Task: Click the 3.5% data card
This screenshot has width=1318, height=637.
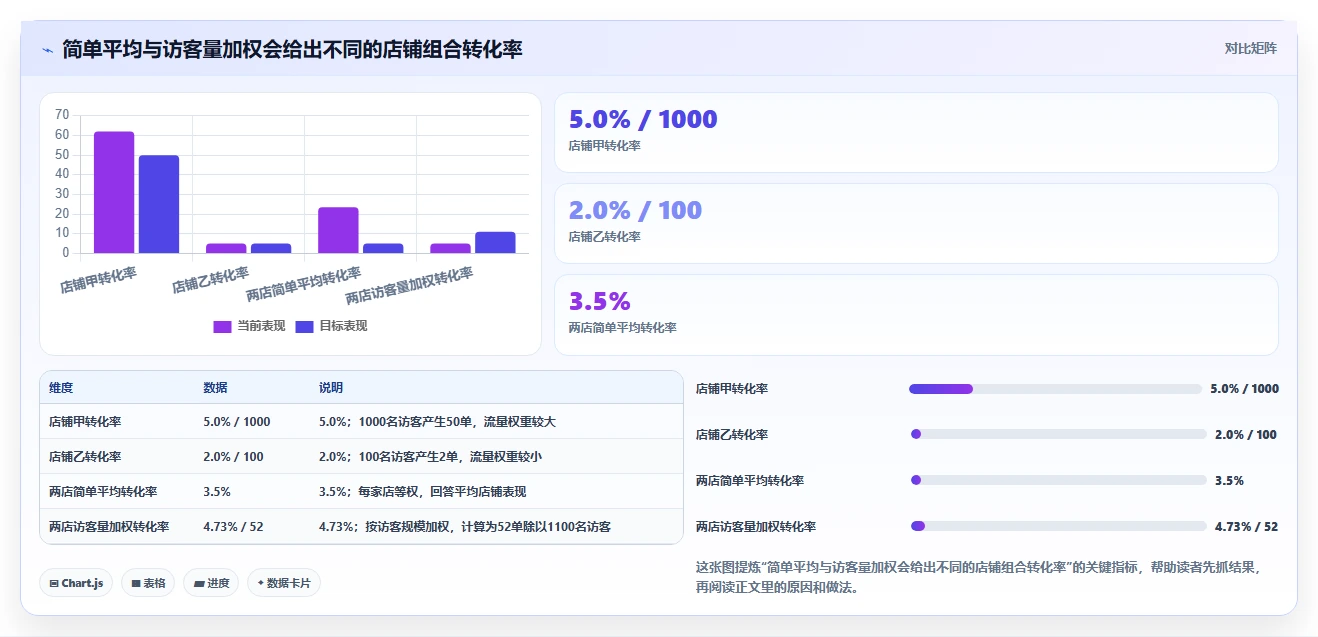Action: click(916, 315)
